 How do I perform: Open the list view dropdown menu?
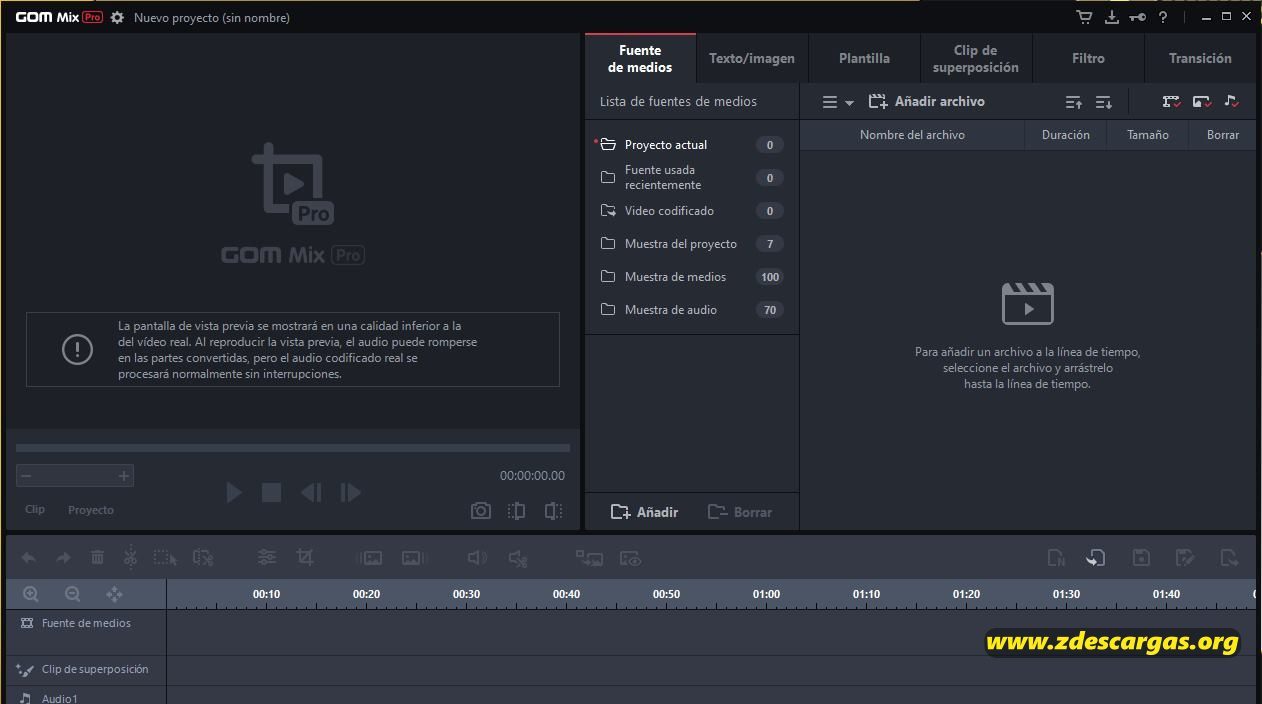click(838, 102)
